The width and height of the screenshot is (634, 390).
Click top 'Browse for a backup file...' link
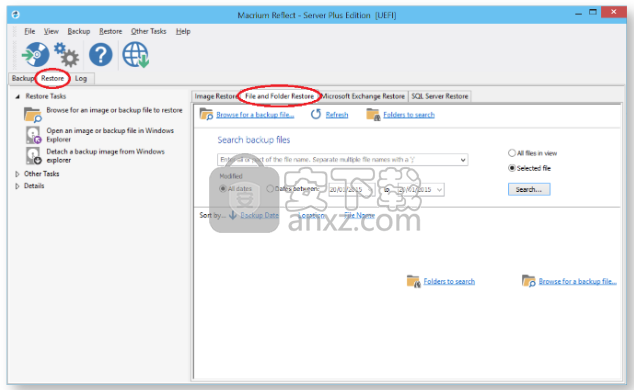(x=255, y=115)
